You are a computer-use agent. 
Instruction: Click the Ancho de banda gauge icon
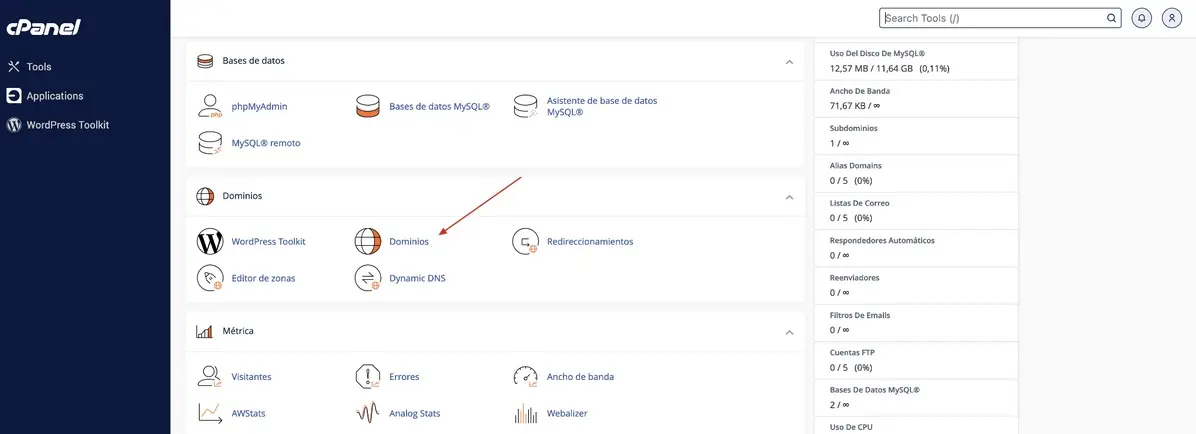tap(526, 376)
